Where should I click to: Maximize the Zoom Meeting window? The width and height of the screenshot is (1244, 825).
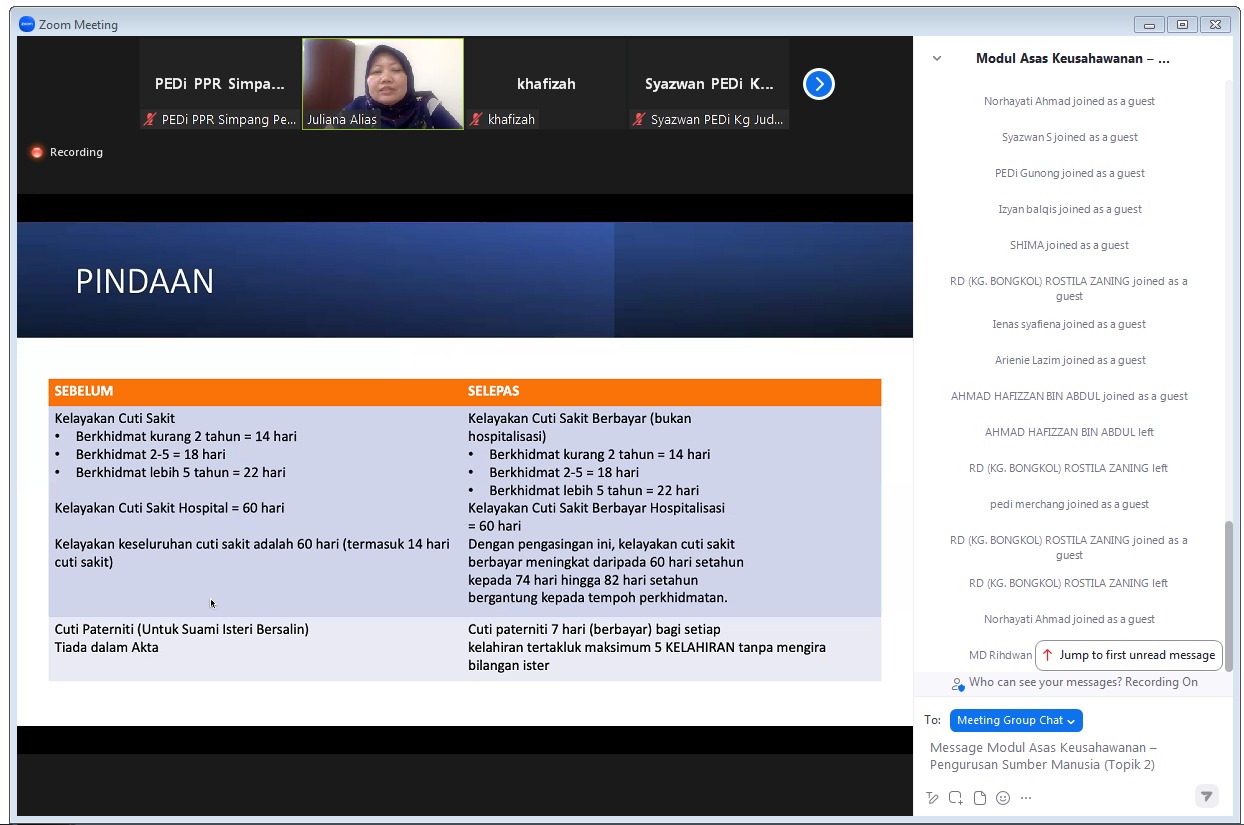click(1182, 24)
